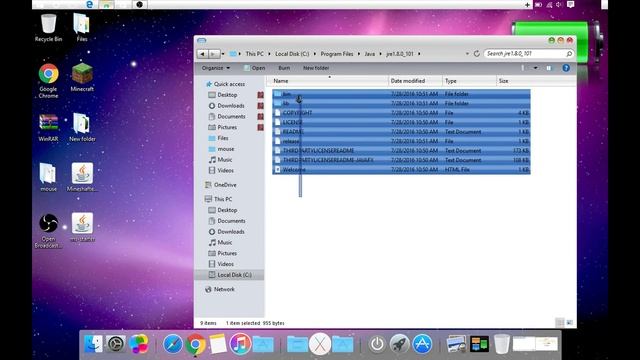Open the App Store icon in the dock
The height and width of the screenshot is (360, 640).
tap(422, 344)
